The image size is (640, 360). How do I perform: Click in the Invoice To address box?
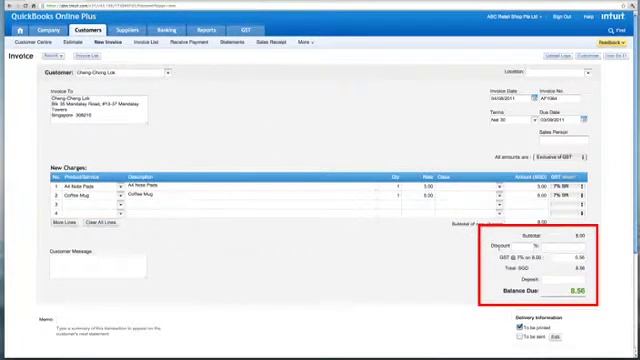click(99, 109)
